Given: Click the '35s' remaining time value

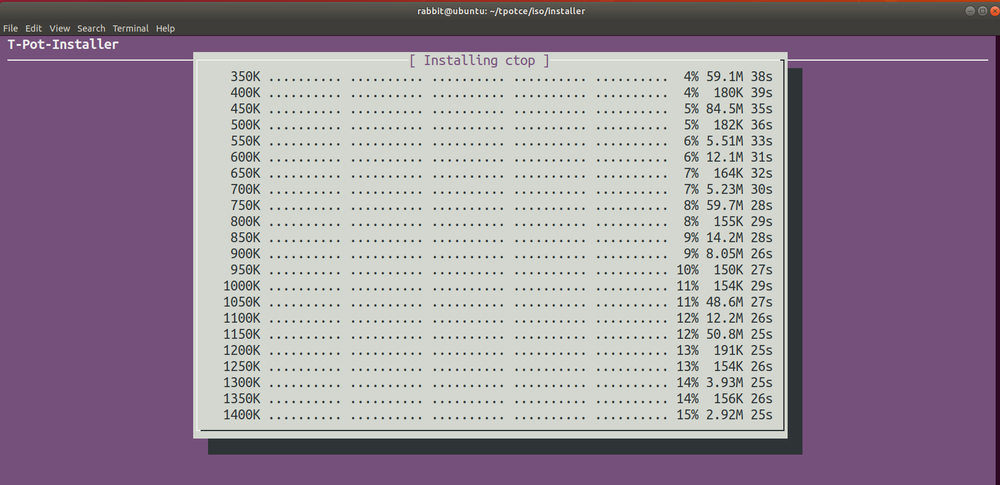Looking at the screenshot, I should 761,108.
